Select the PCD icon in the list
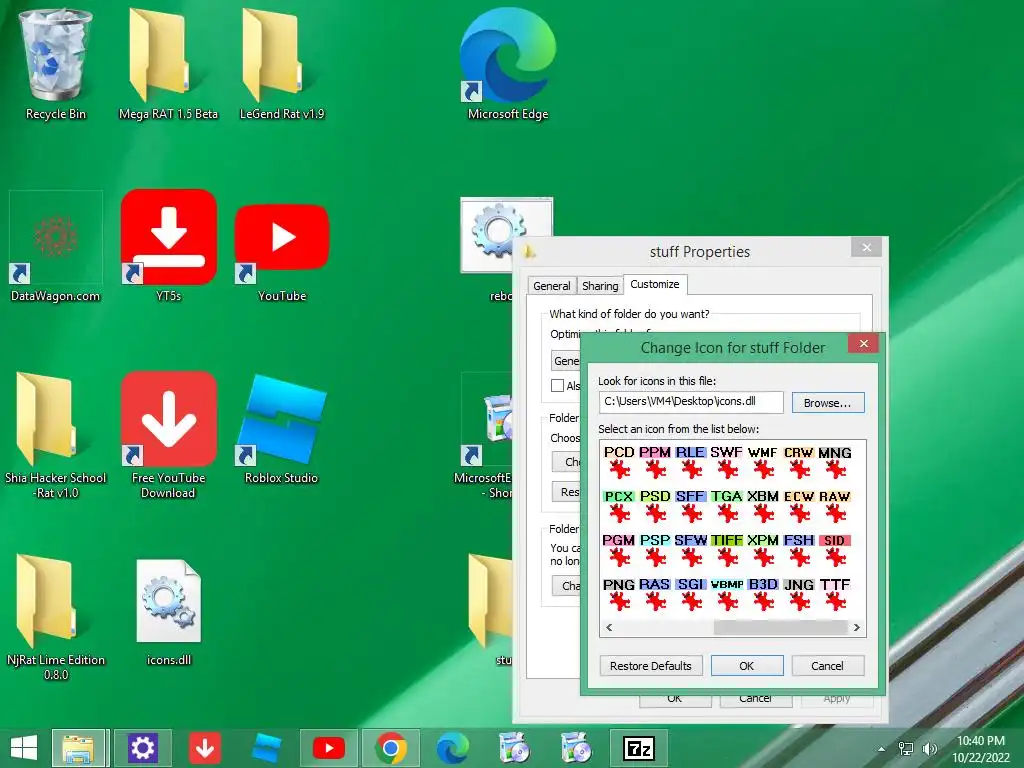 point(618,462)
